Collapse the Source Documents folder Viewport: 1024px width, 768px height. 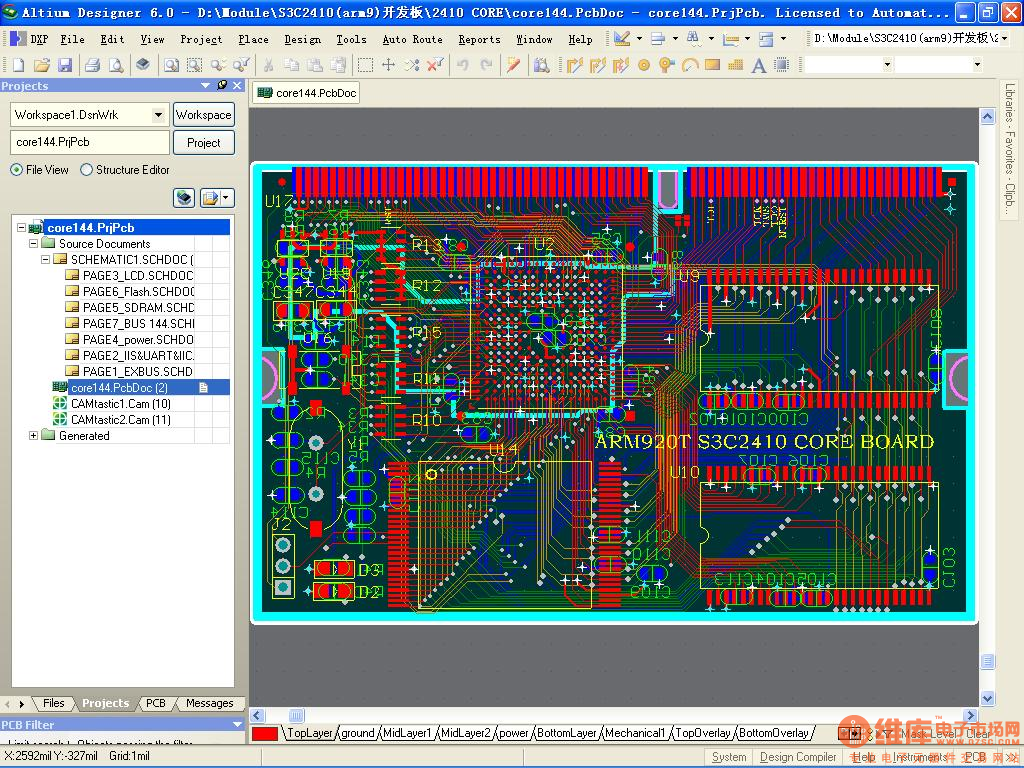pos(33,243)
